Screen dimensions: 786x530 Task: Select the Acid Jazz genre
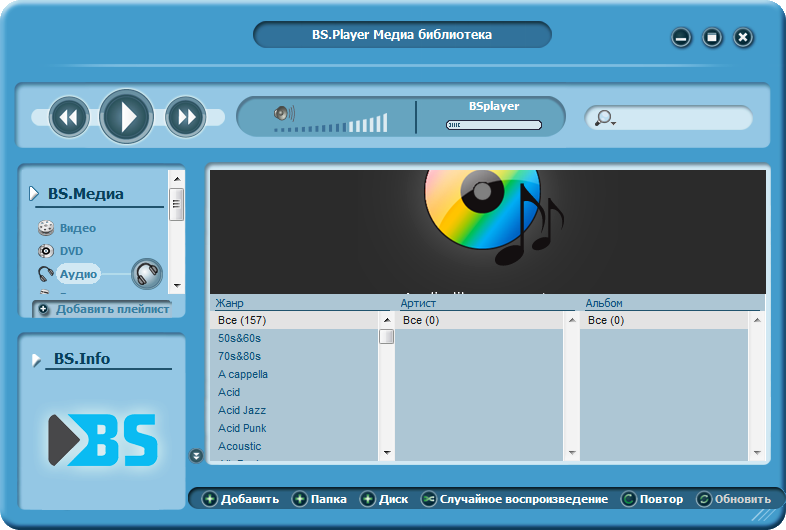coord(242,410)
